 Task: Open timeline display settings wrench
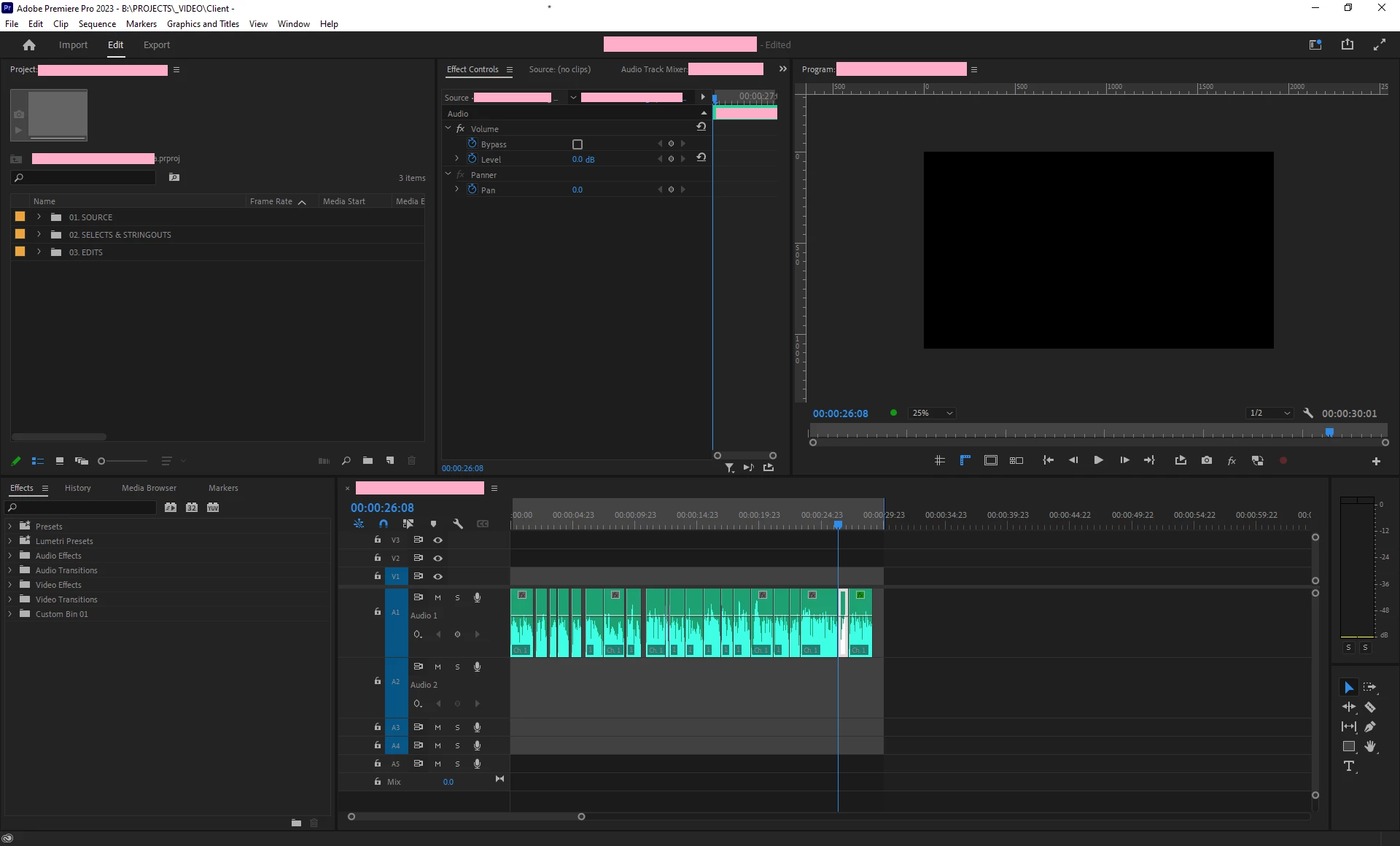(458, 524)
